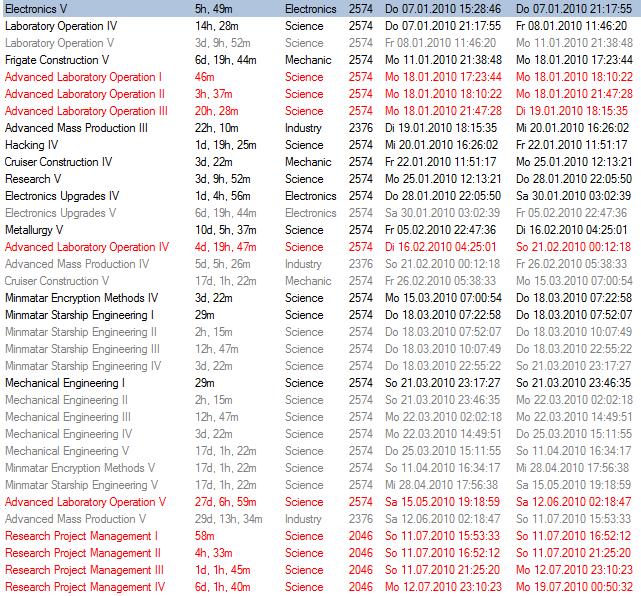Select Advanced Mass Production III row
This screenshot has height=596, width=641.
pyautogui.click(x=322, y=128)
